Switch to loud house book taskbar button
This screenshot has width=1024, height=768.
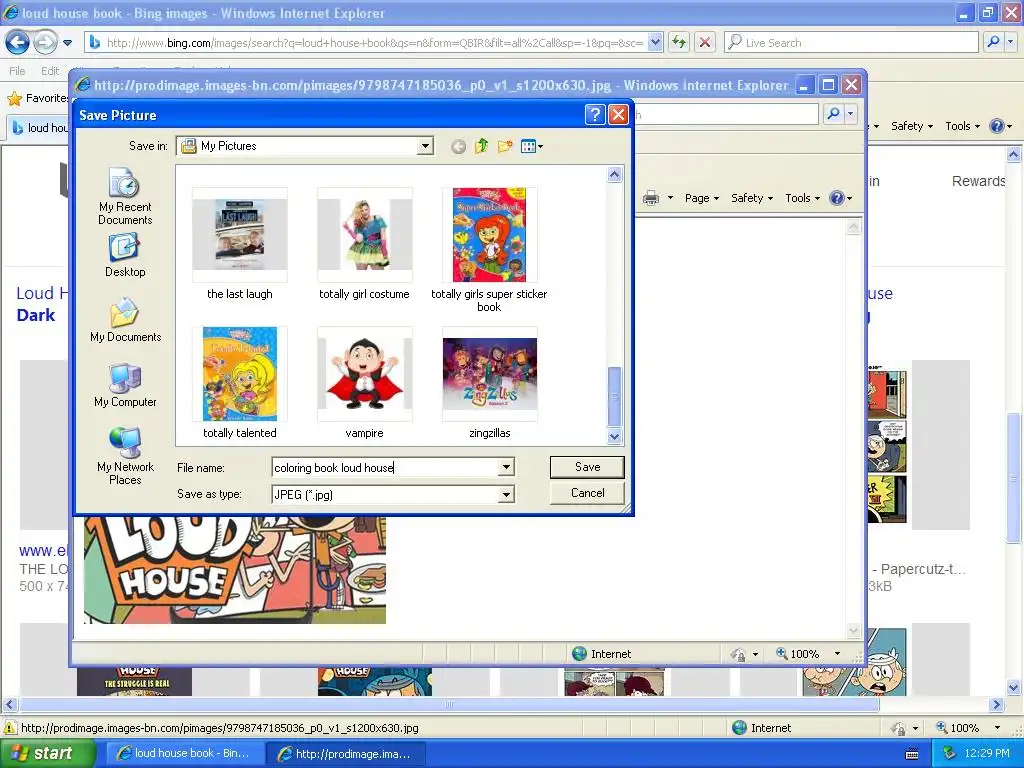click(x=185, y=754)
